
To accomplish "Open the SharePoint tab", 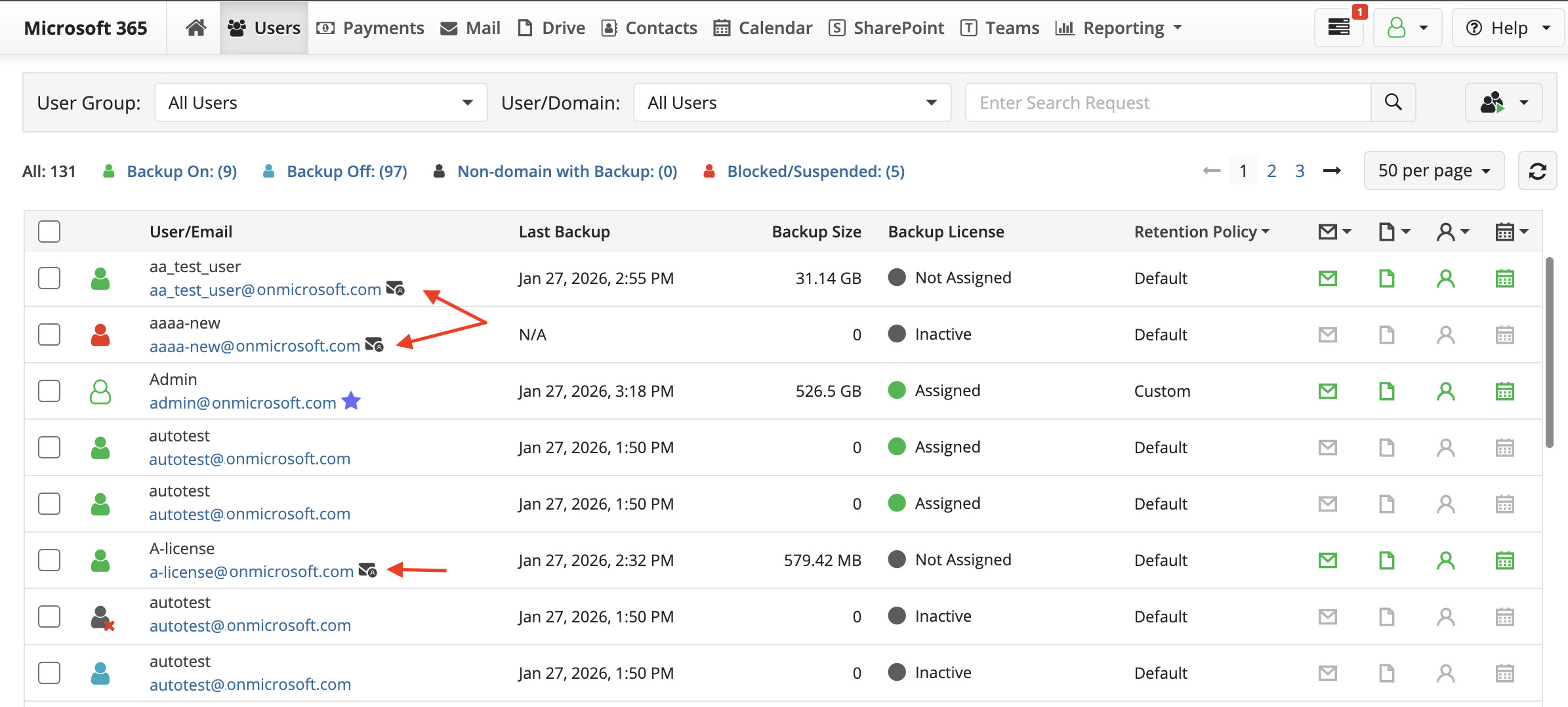I will [886, 28].
